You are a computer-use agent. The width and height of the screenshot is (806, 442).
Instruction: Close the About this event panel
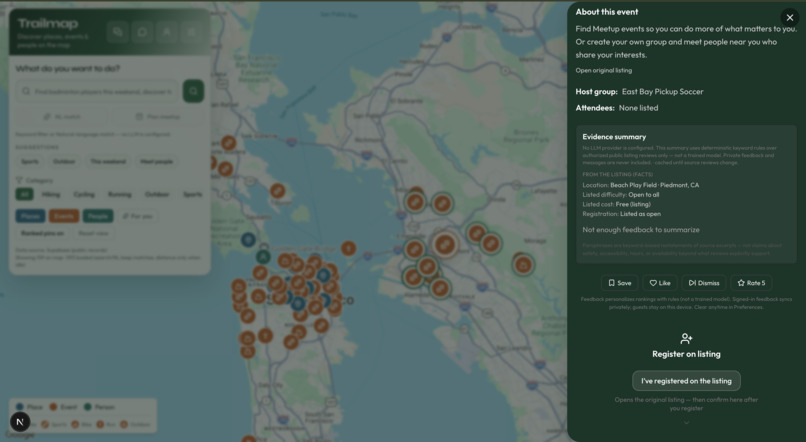point(790,17)
